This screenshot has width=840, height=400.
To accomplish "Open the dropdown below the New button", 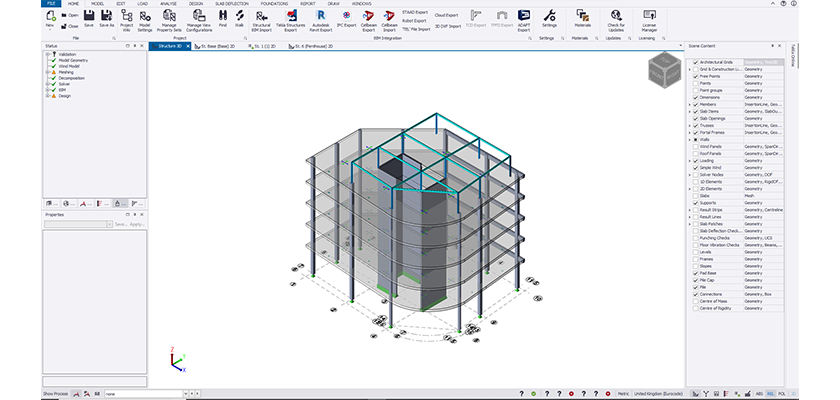I will pos(49,30).
